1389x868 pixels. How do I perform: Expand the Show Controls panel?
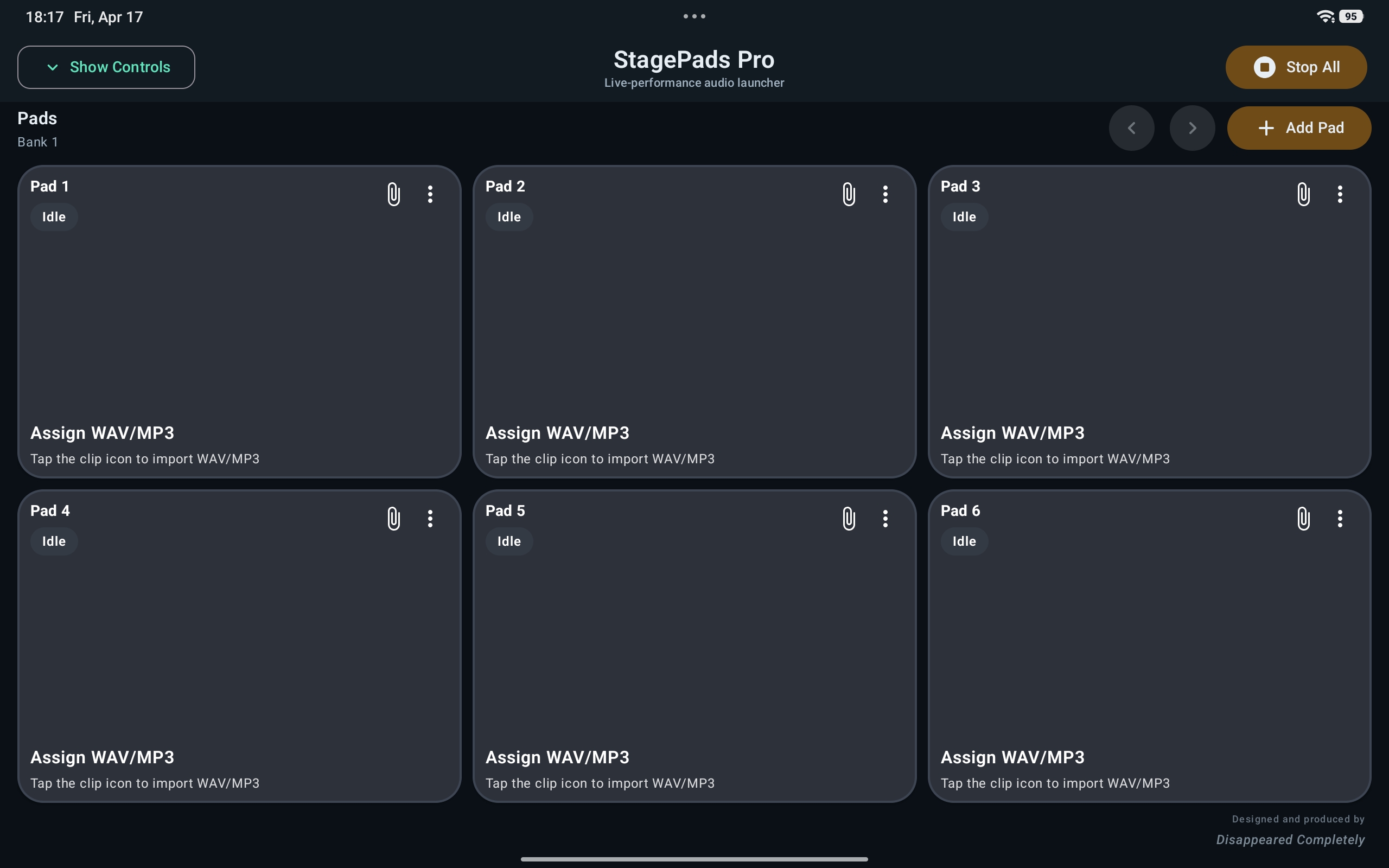(x=106, y=67)
